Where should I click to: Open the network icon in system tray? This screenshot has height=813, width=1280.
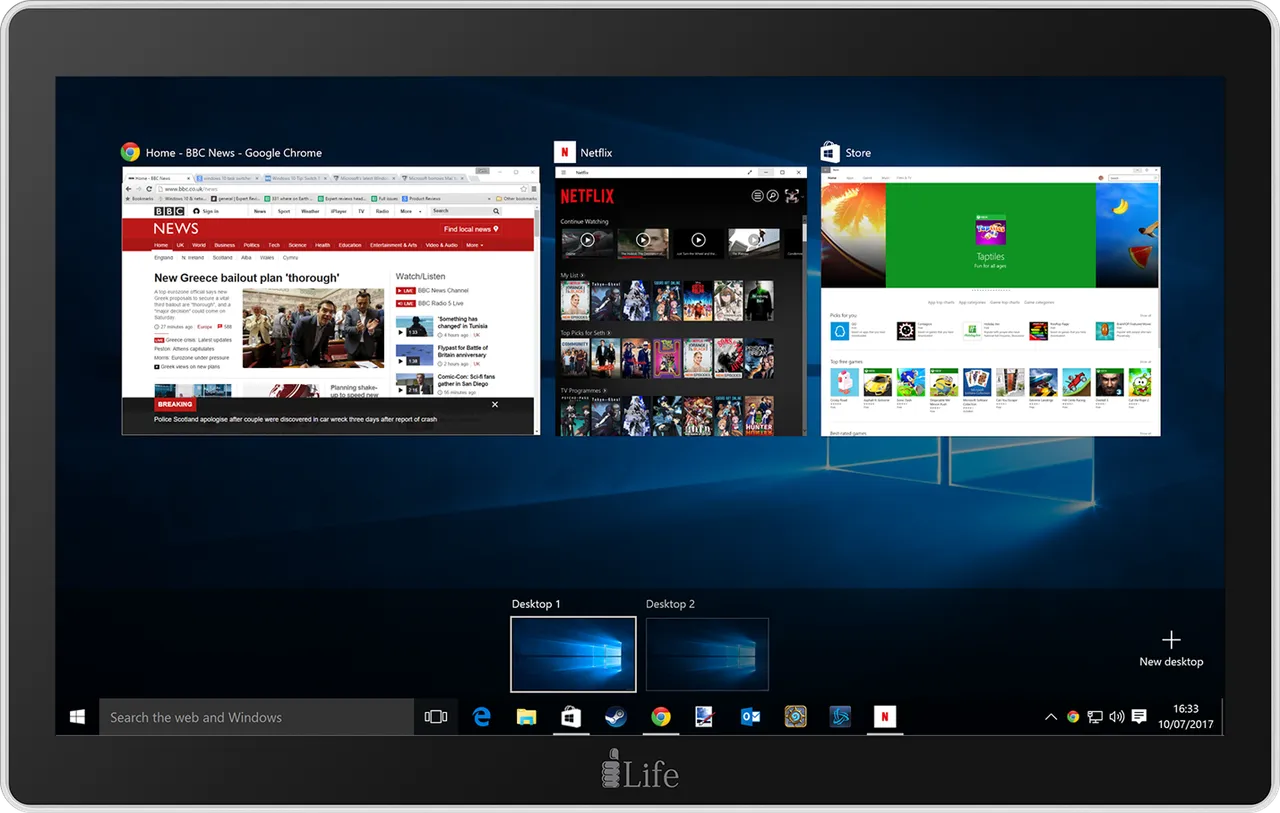[x=1095, y=716]
